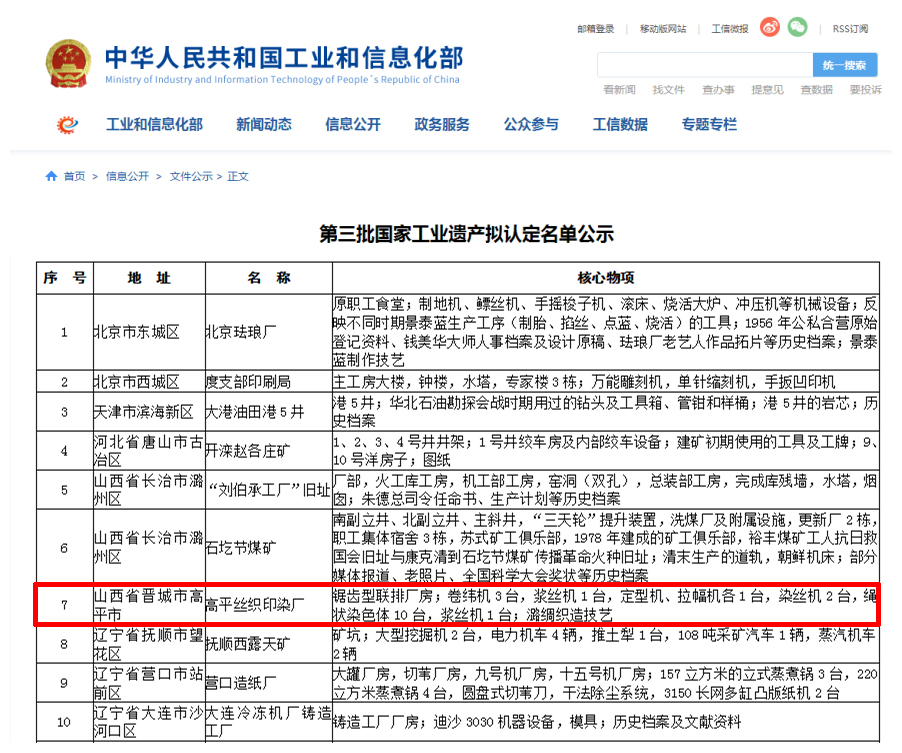Click cell 大连冷冻机厂铸造工厂
The height and width of the screenshot is (753, 902).
pyautogui.click(x=269, y=722)
